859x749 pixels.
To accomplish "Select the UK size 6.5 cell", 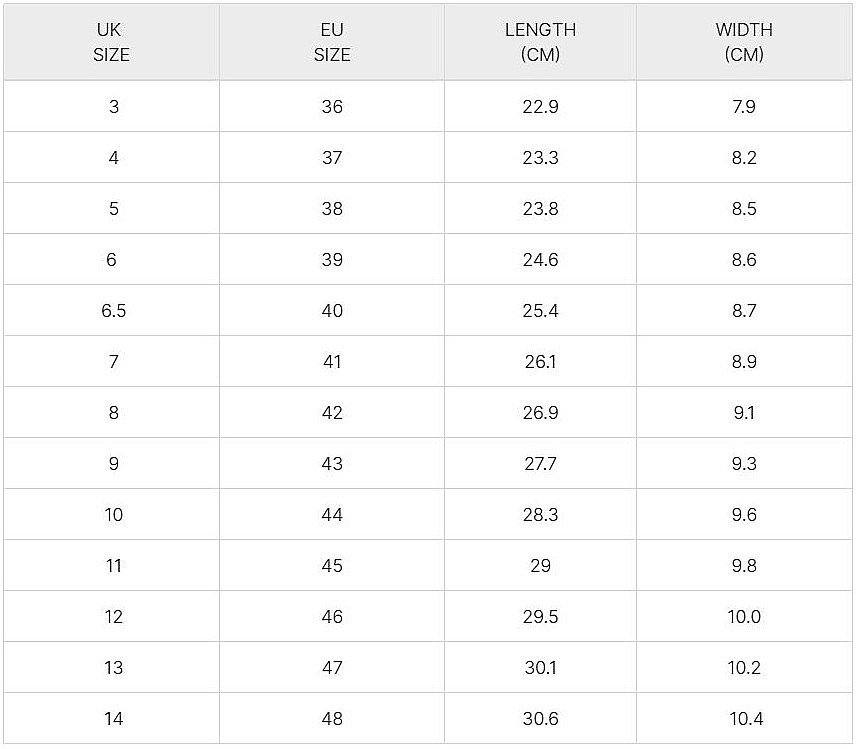I will pyautogui.click(x=113, y=311).
